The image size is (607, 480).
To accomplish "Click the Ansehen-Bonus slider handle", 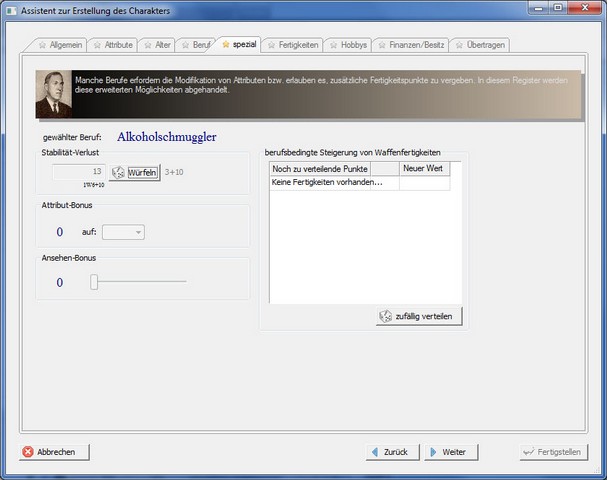I will (94, 281).
